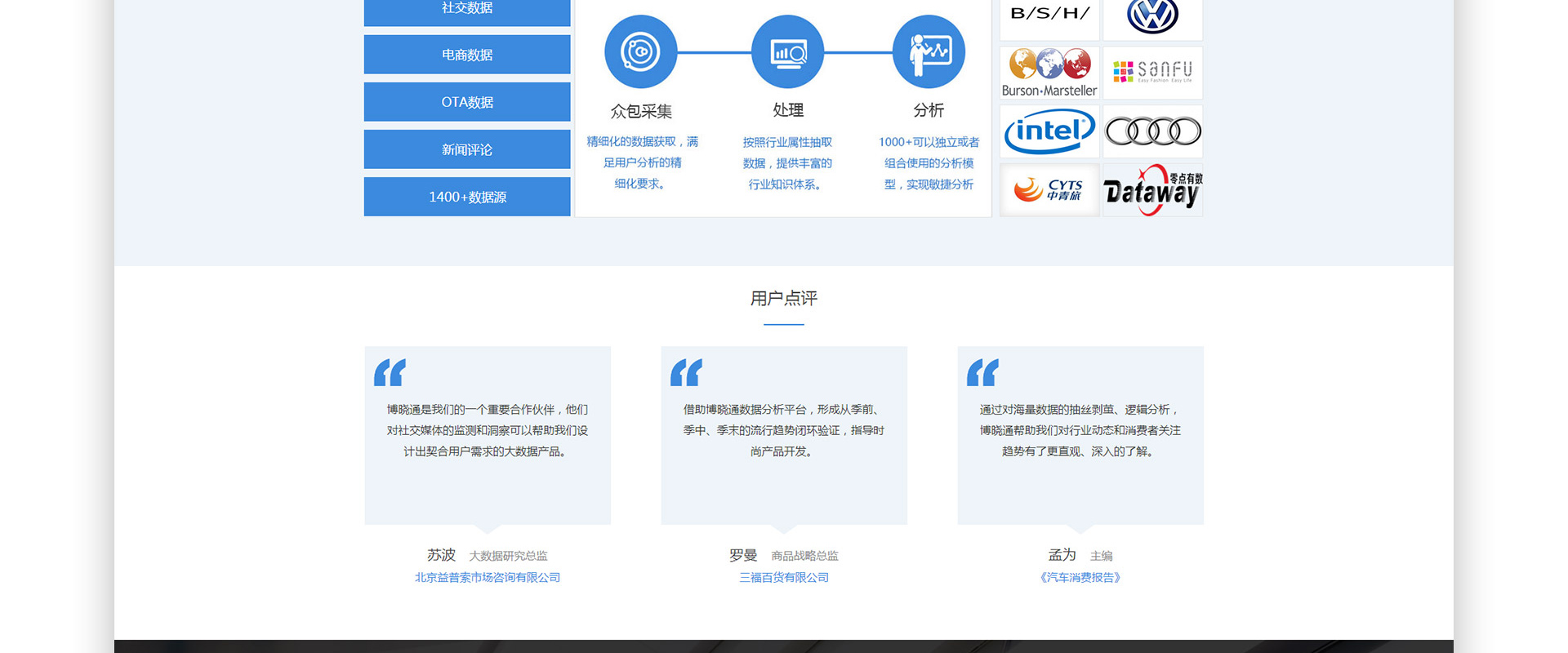The height and width of the screenshot is (653, 1568).
Task: Click the Dataway logo
Action: pos(1152,190)
